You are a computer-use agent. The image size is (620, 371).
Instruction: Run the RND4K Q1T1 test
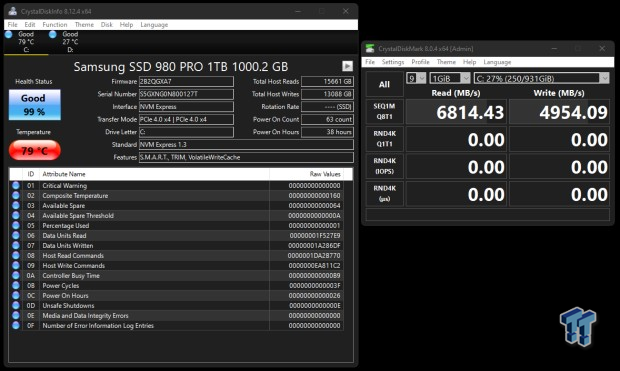384,139
